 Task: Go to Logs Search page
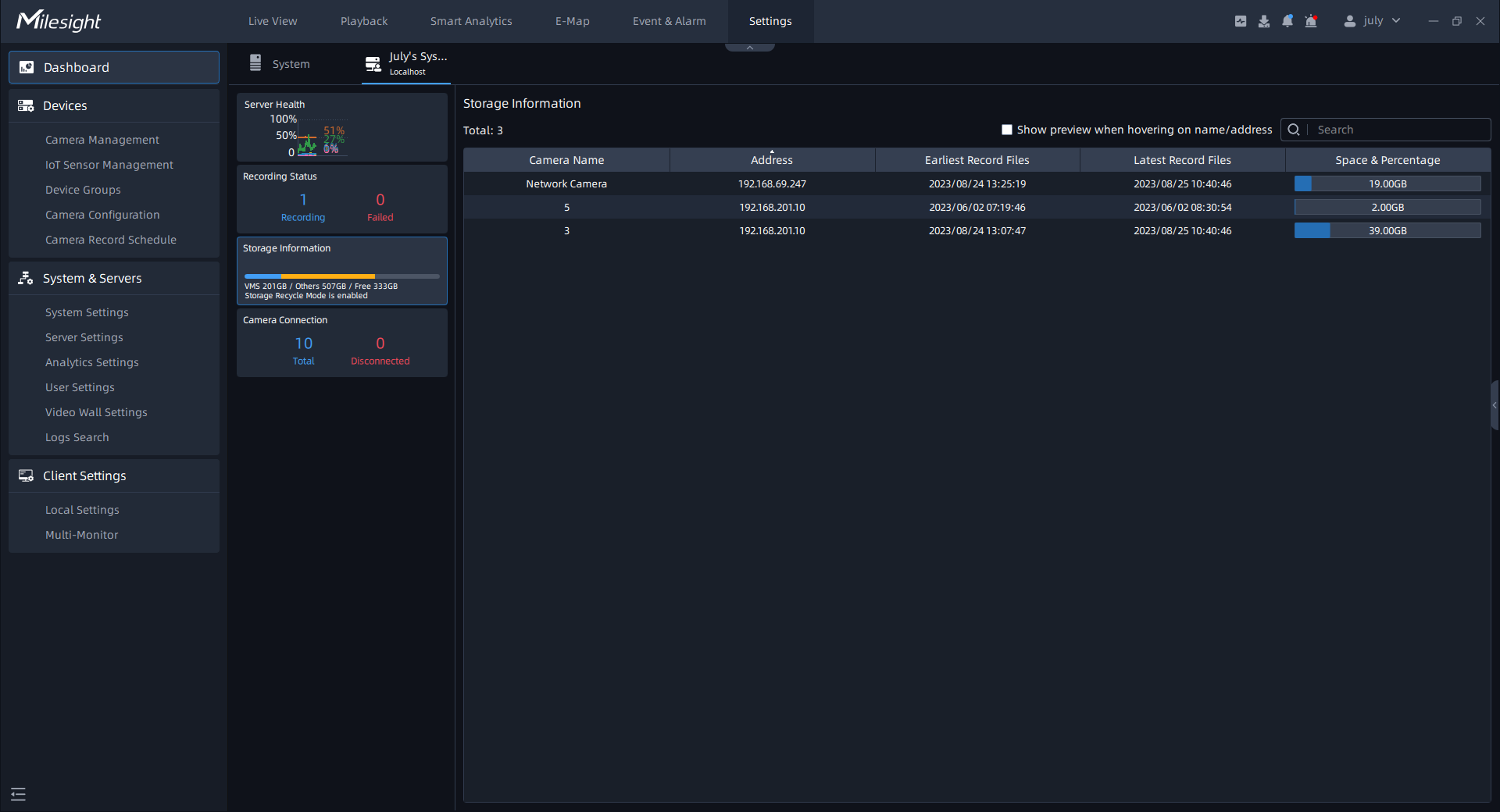(x=77, y=437)
